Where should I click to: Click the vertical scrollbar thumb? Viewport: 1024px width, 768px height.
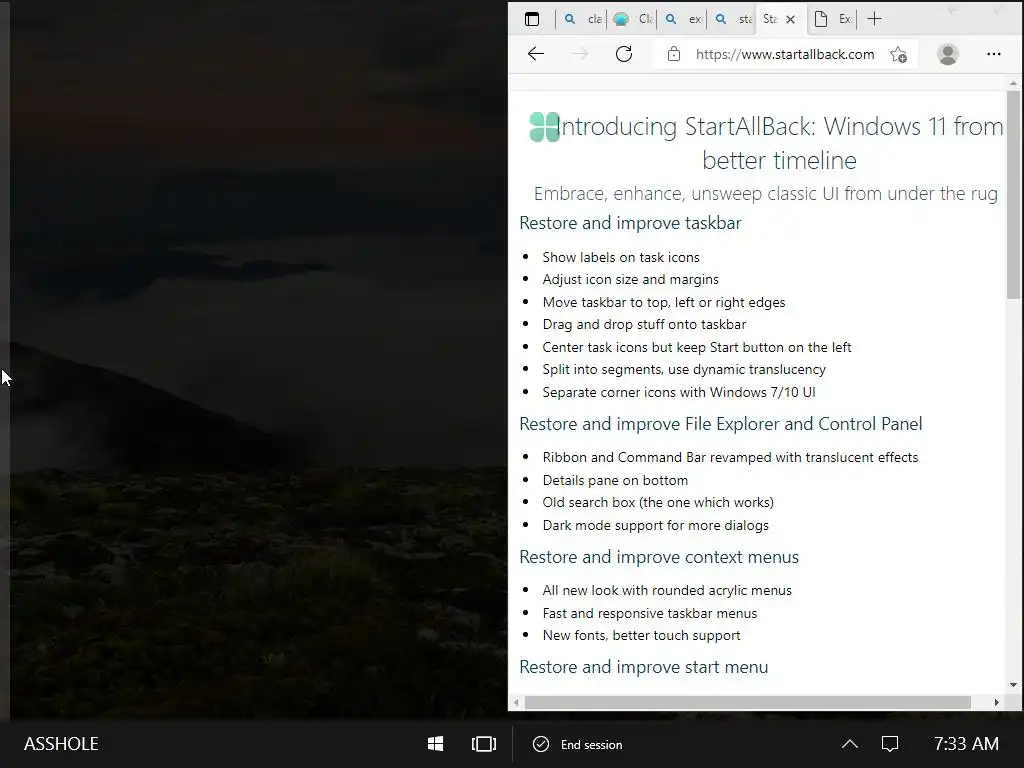(x=1013, y=195)
